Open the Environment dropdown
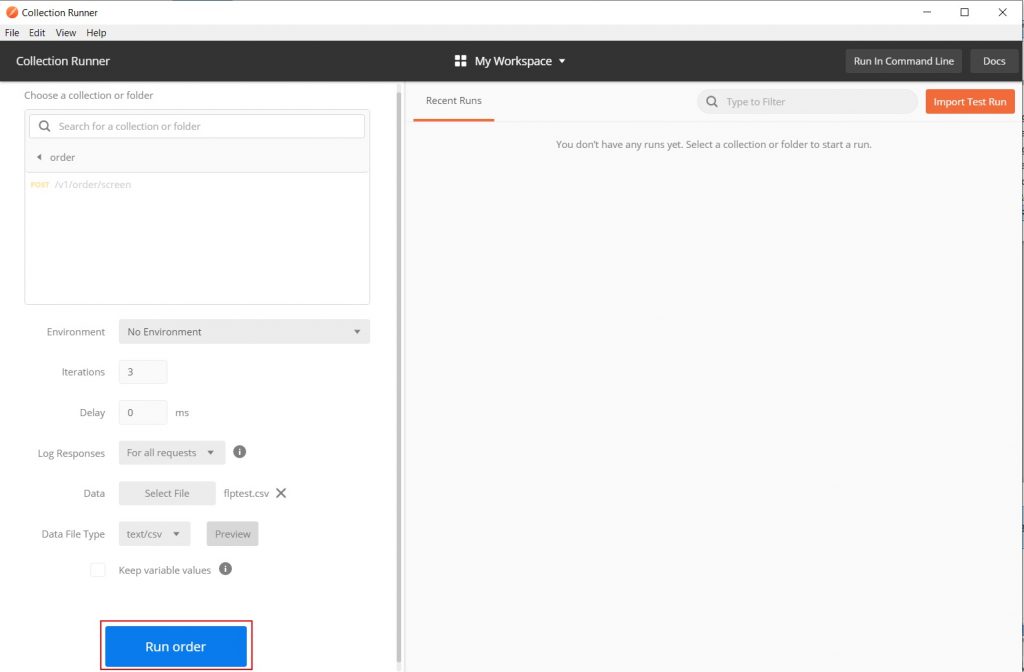Viewport: 1024px width, 672px height. point(244,332)
